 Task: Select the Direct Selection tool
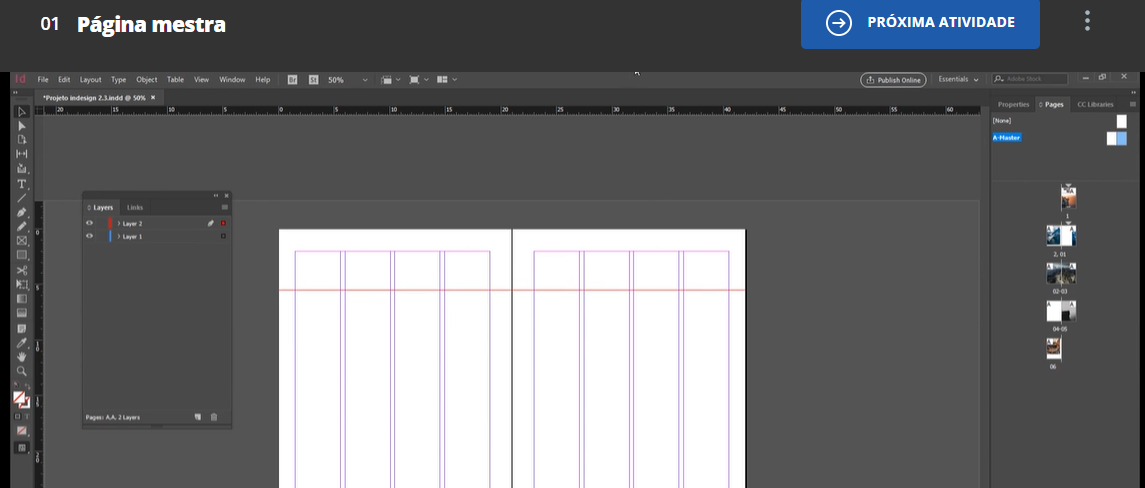click(21, 126)
